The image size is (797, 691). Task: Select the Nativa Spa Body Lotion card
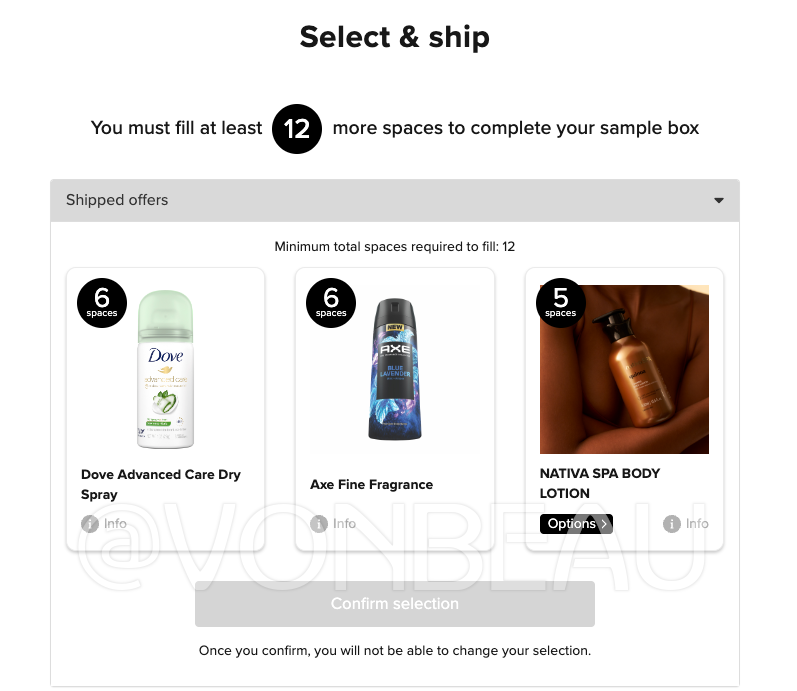624,409
